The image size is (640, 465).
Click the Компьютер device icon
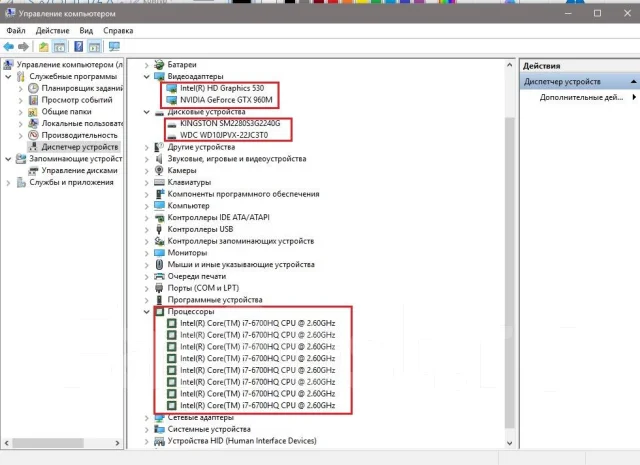(x=159, y=205)
